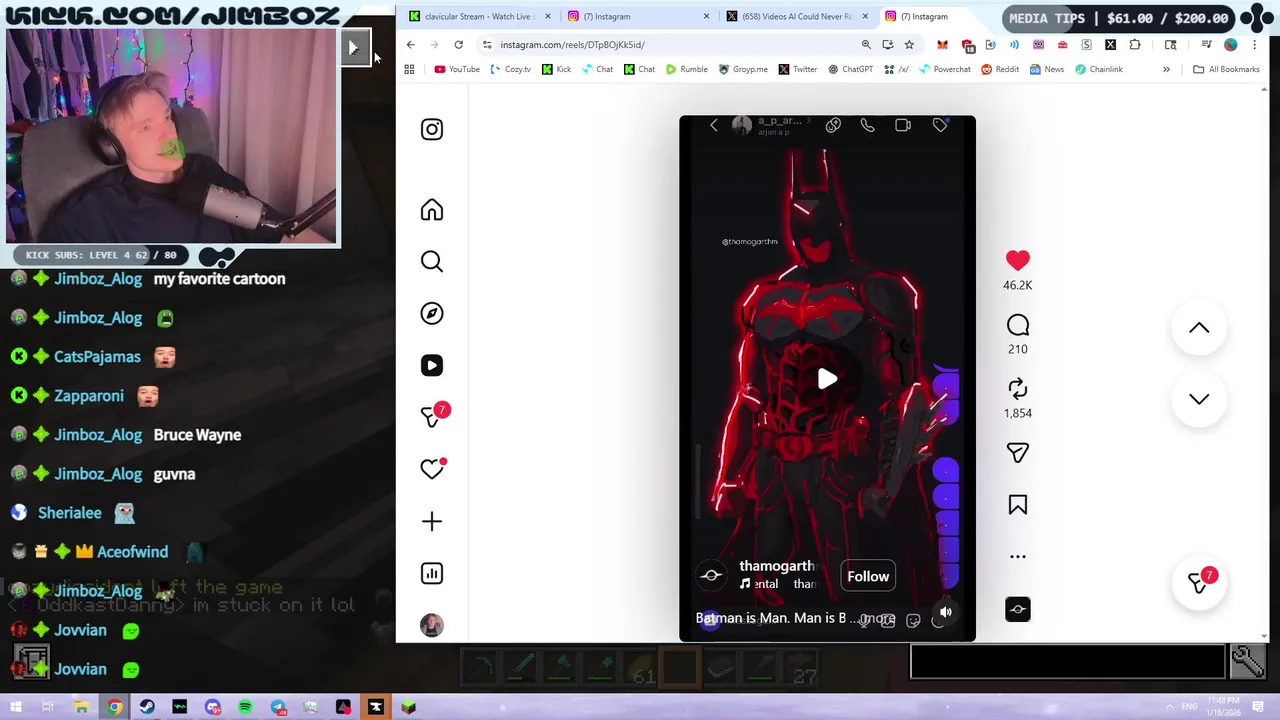Close the clavicular Stream tab
Screen dimensions: 1280x720
pyautogui.click(x=547, y=16)
